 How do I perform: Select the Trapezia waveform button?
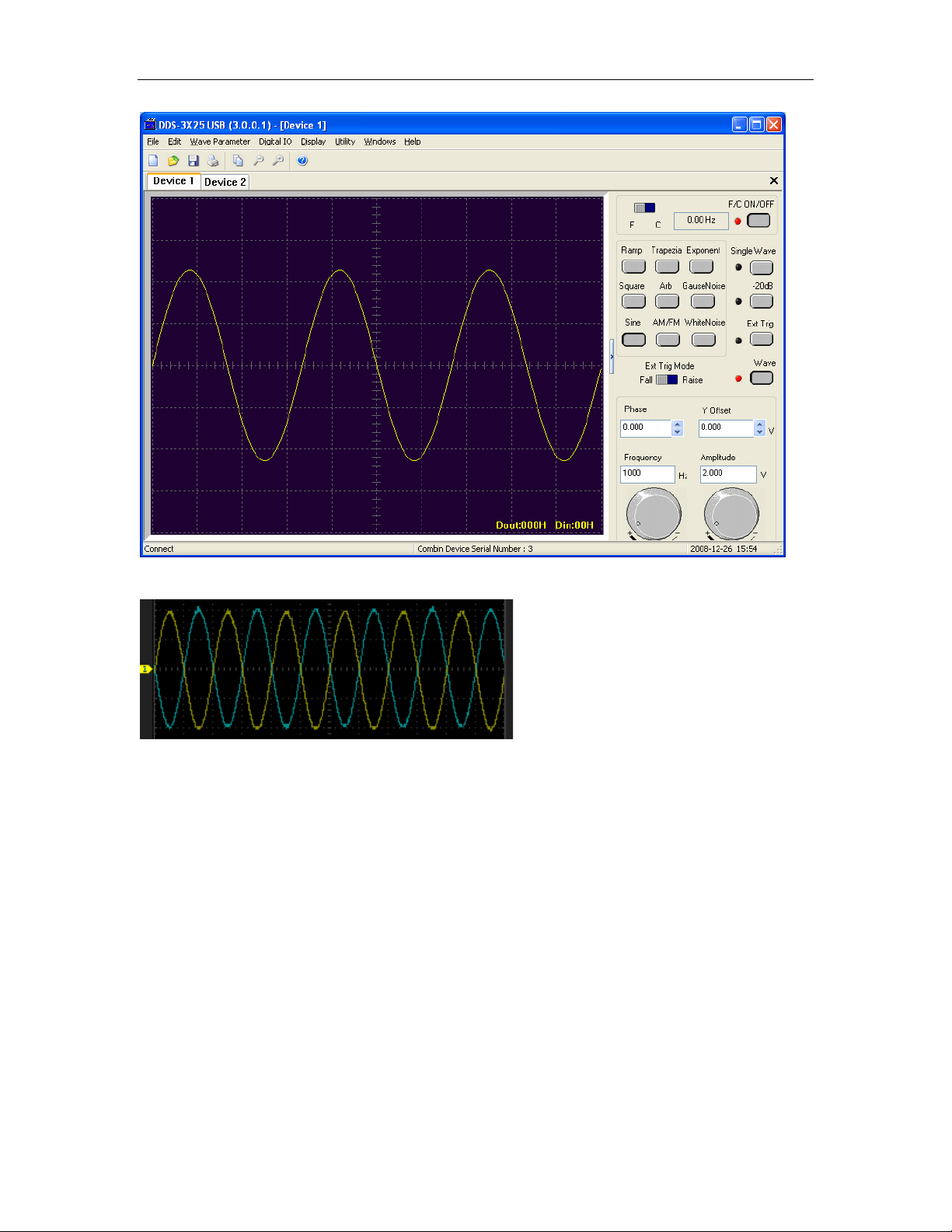pos(667,266)
